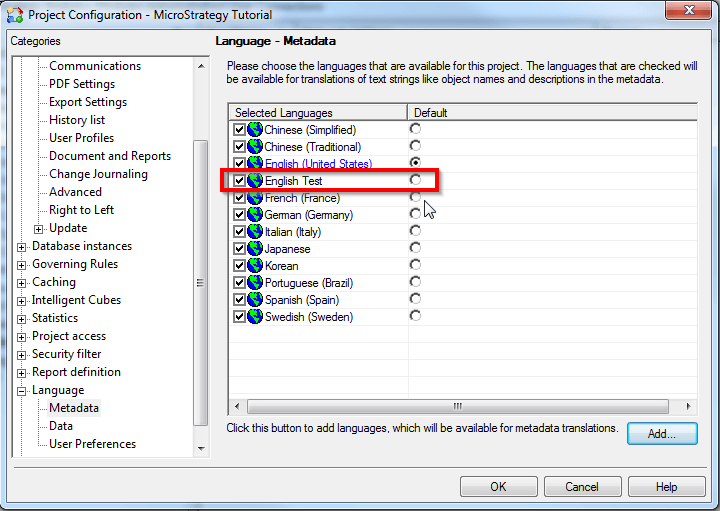Expand the Security filter node
The height and width of the screenshot is (511, 720).
[x=21, y=355]
